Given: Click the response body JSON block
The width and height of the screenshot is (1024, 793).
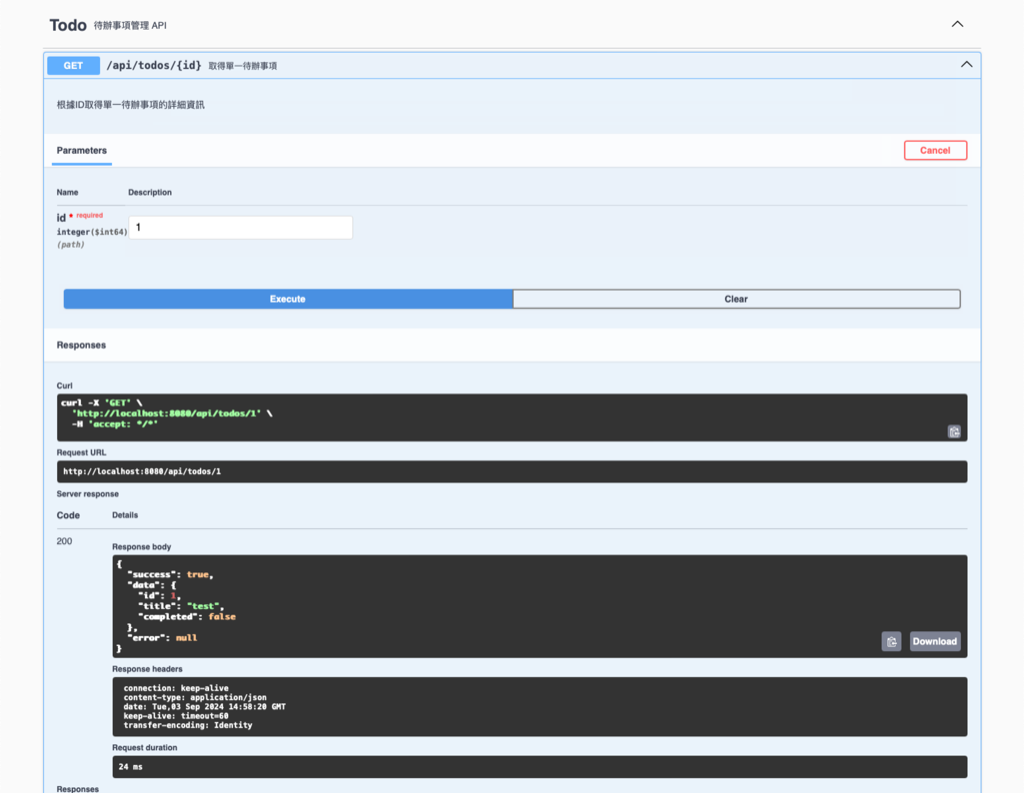Looking at the screenshot, I should click(x=539, y=606).
